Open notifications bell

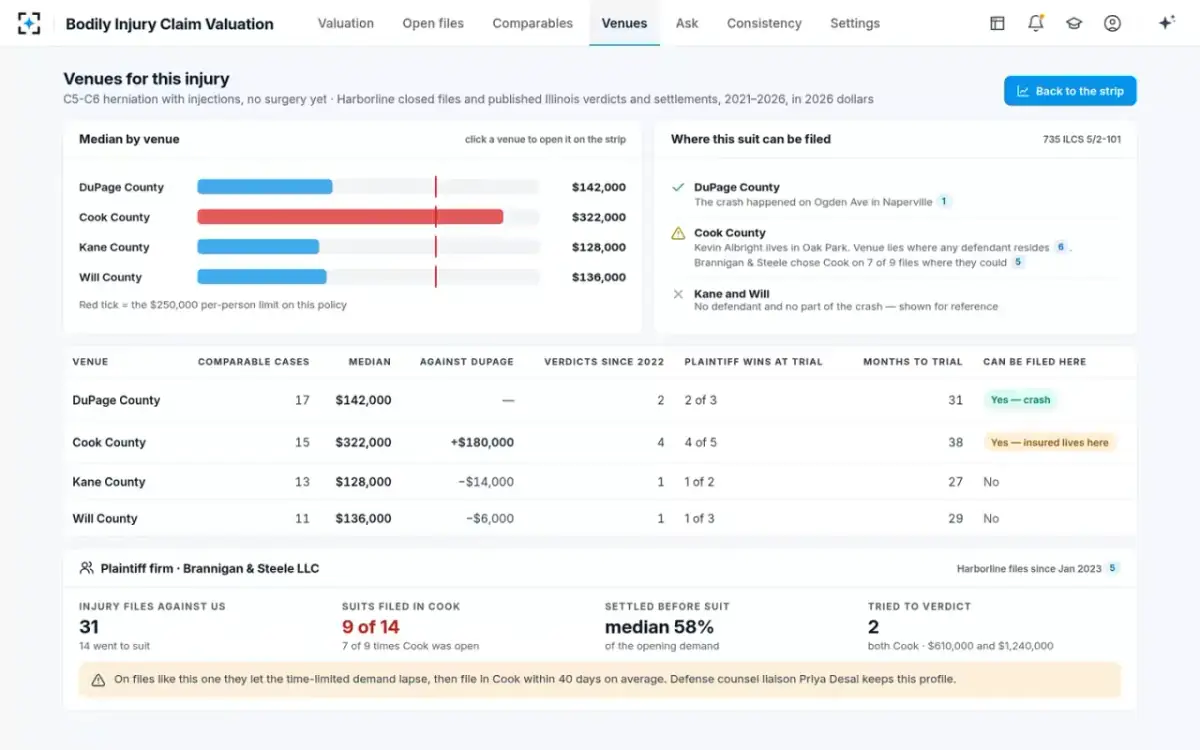1036,23
